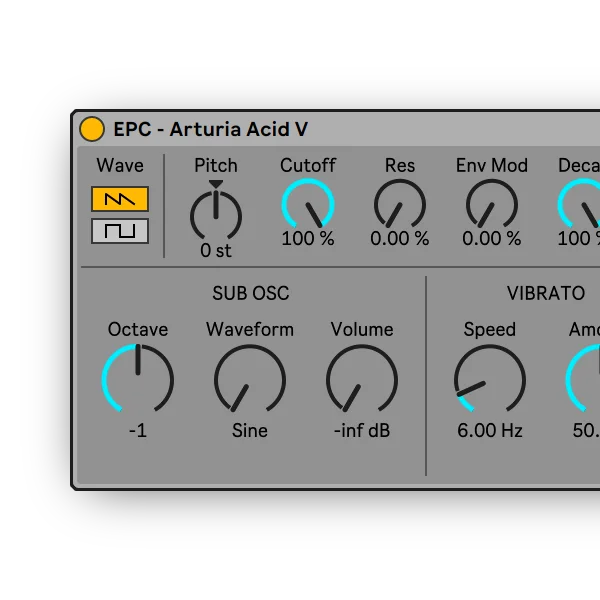Click the Sub Osc Volume knob
The height and width of the screenshot is (600, 600).
tap(362, 379)
